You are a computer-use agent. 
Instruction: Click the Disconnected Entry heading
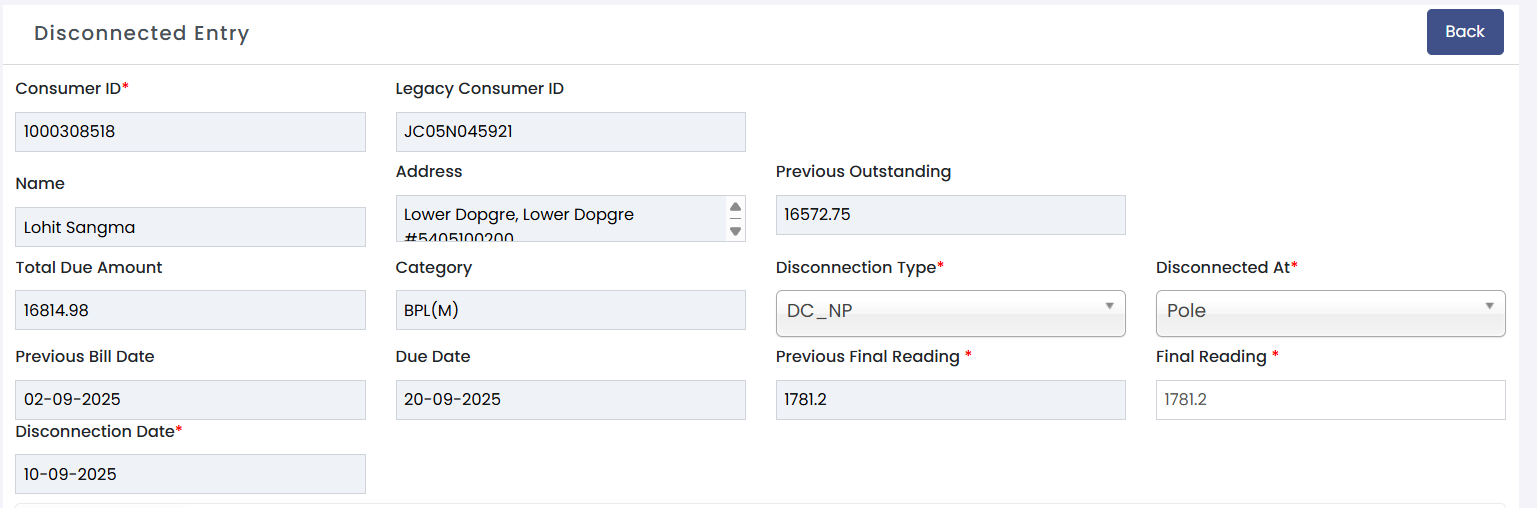coord(141,33)
